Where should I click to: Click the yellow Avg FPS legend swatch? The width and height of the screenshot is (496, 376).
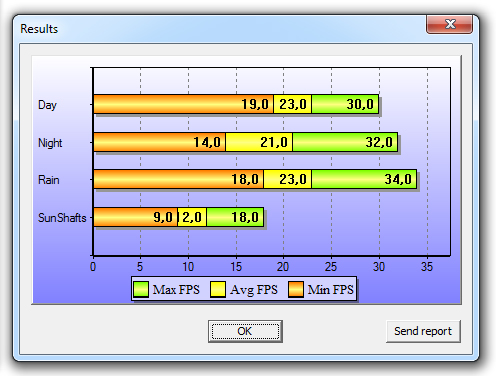click(218, 289)
